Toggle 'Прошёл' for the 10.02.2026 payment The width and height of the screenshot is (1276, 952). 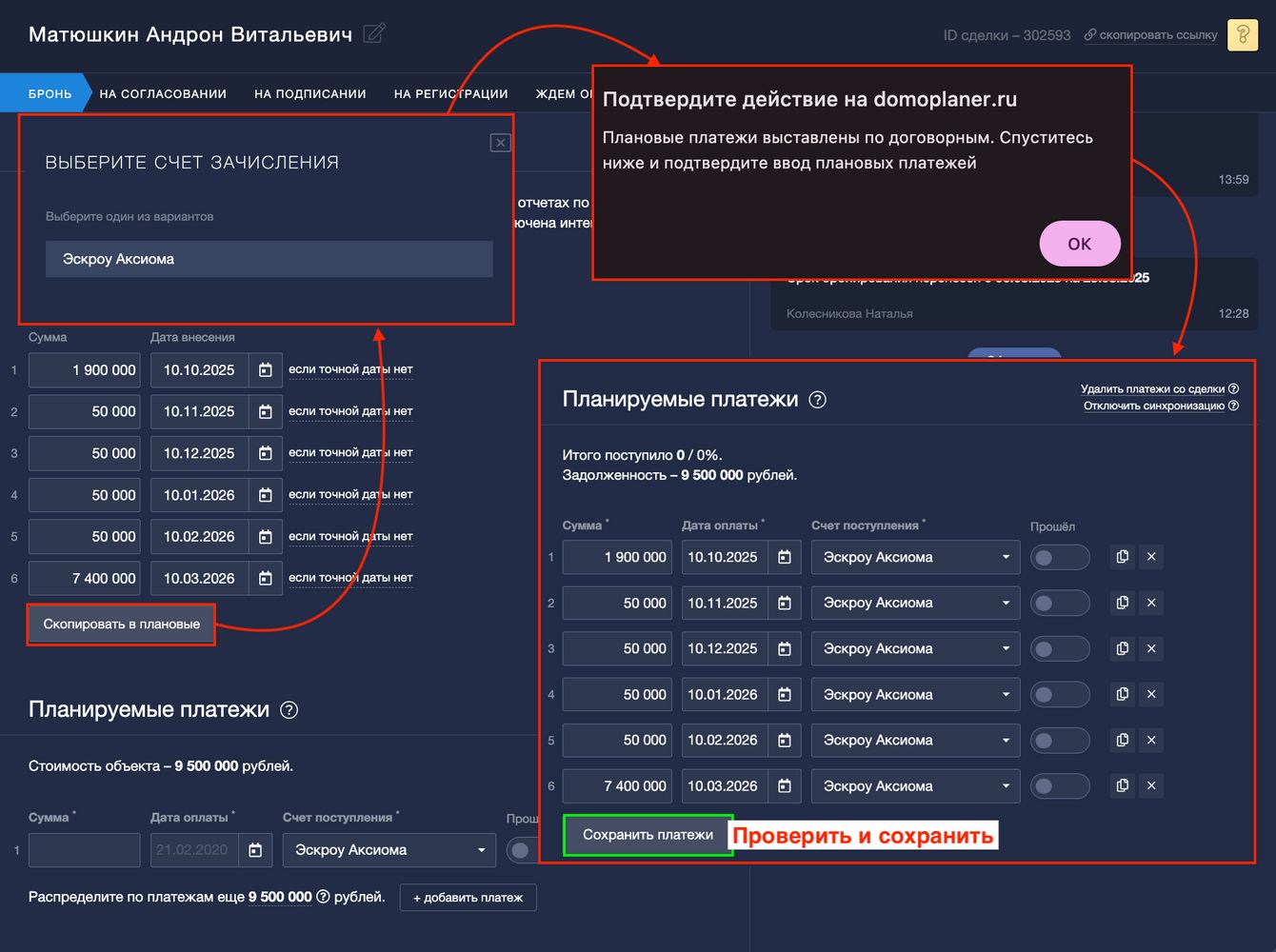[x=1059, y=741]
